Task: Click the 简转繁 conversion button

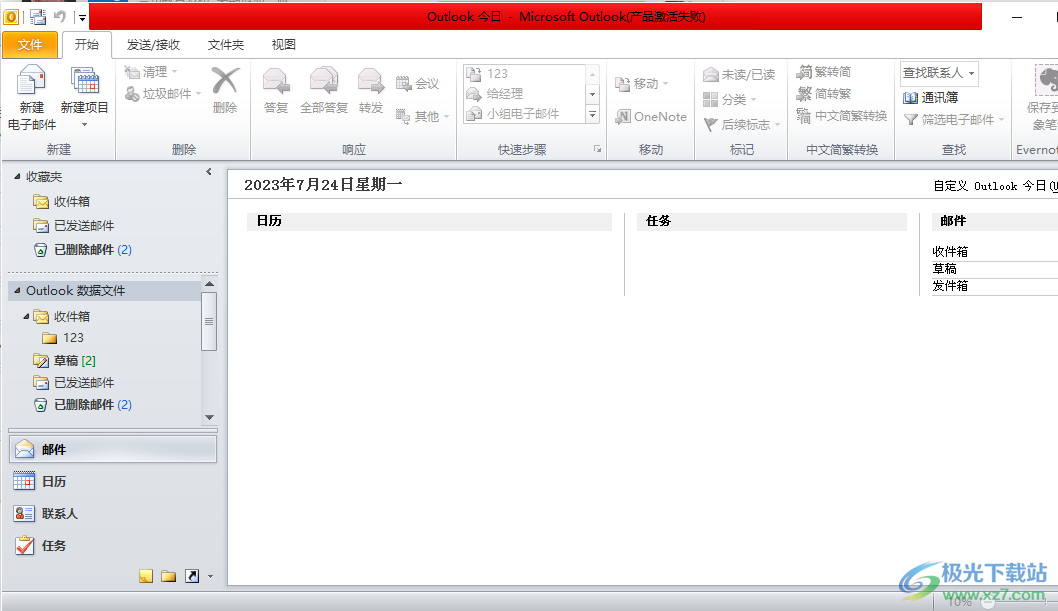Action: (824, 94)
